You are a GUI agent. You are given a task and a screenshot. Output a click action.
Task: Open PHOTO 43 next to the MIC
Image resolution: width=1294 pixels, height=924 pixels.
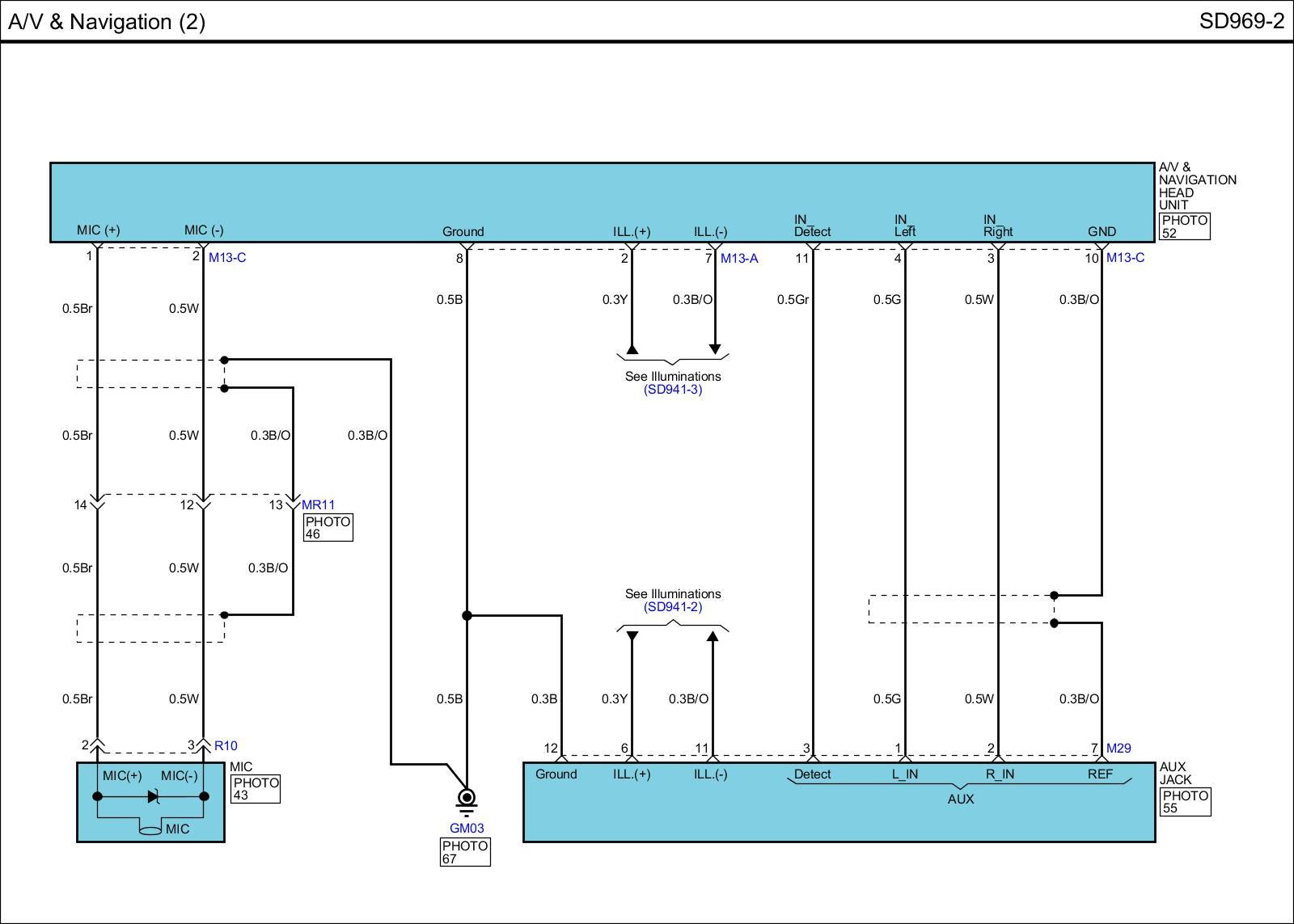point(256,789)
